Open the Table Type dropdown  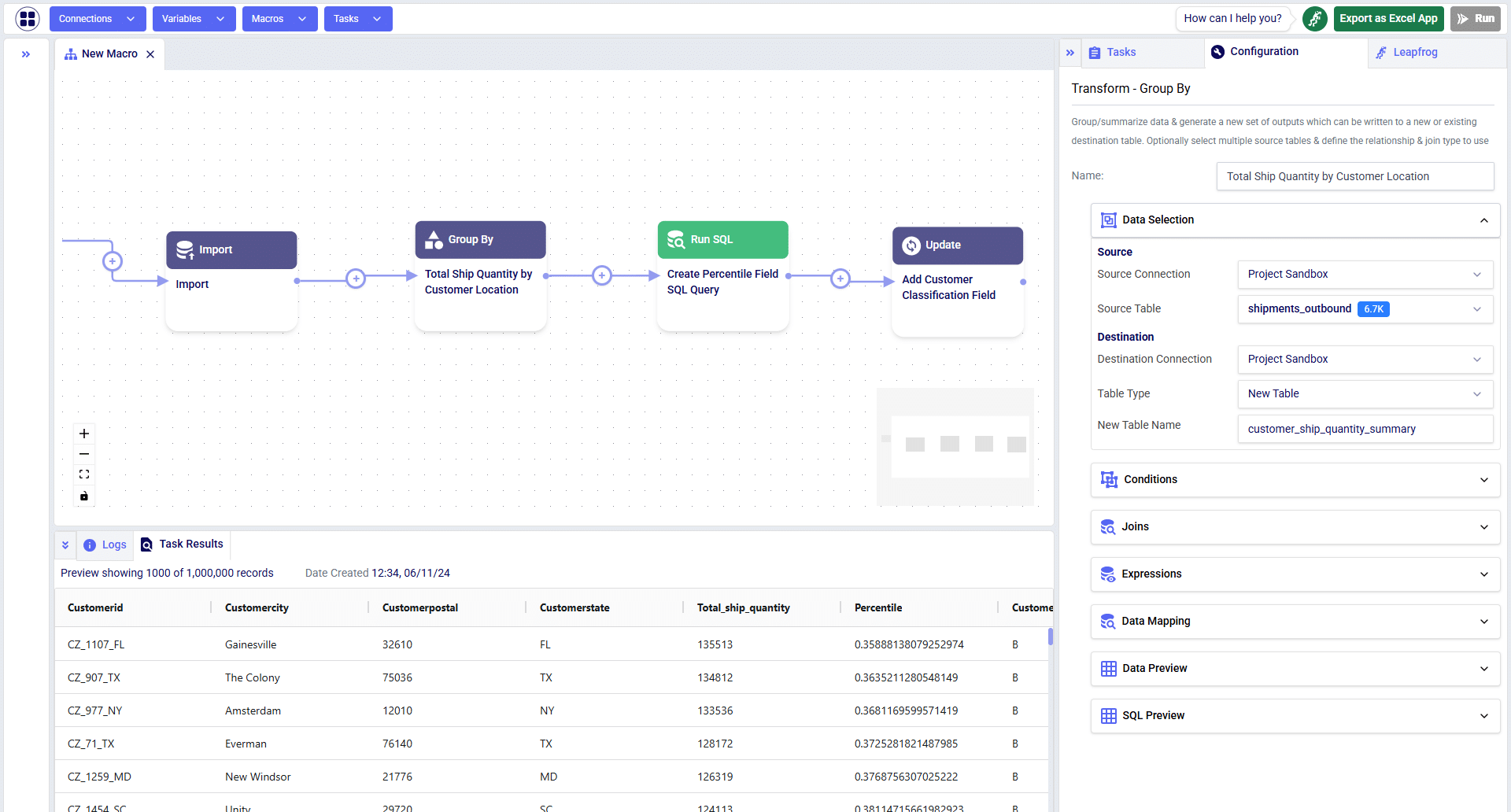point(1365,393)
